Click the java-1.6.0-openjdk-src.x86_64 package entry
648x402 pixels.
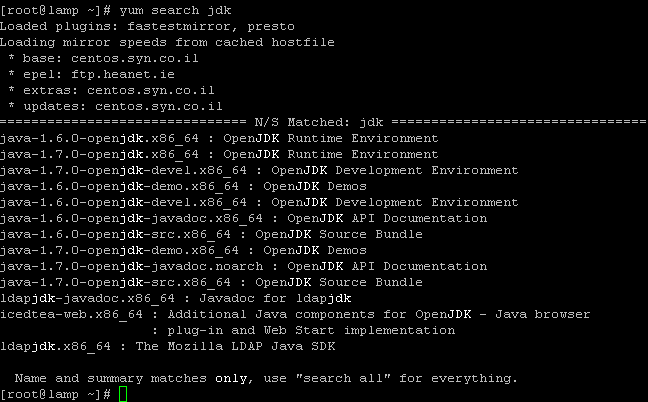coord(211,235)
